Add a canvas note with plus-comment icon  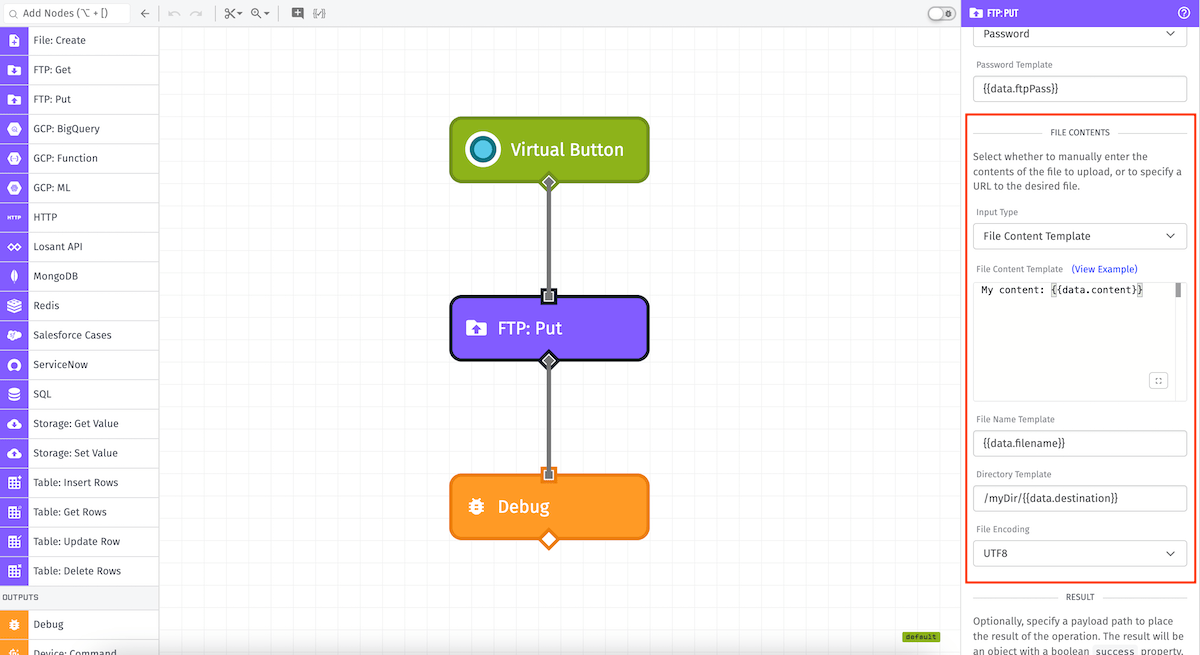[297, 14]
